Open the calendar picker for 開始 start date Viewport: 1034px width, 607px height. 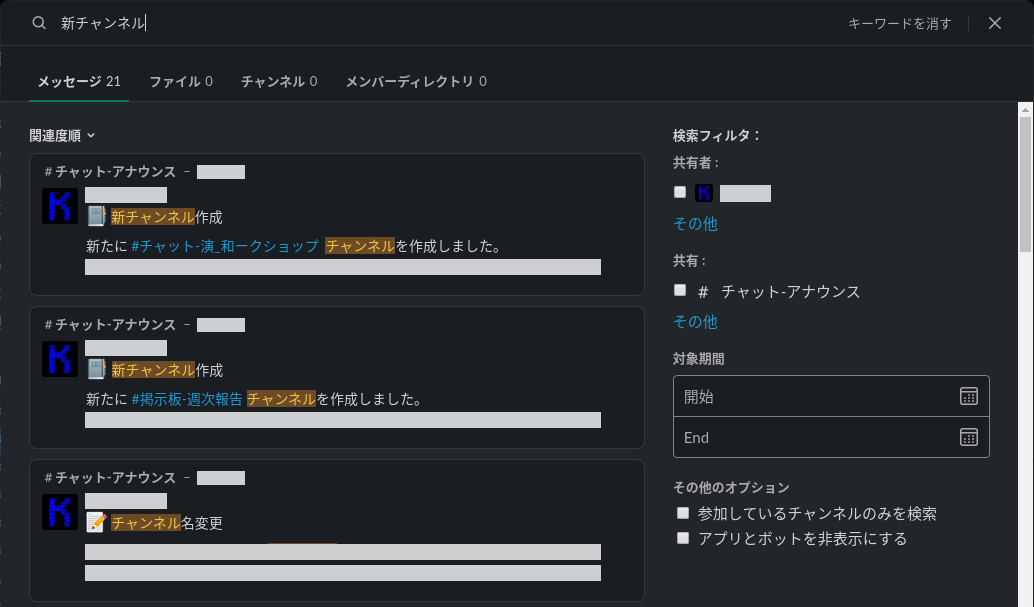coord(968,395)
